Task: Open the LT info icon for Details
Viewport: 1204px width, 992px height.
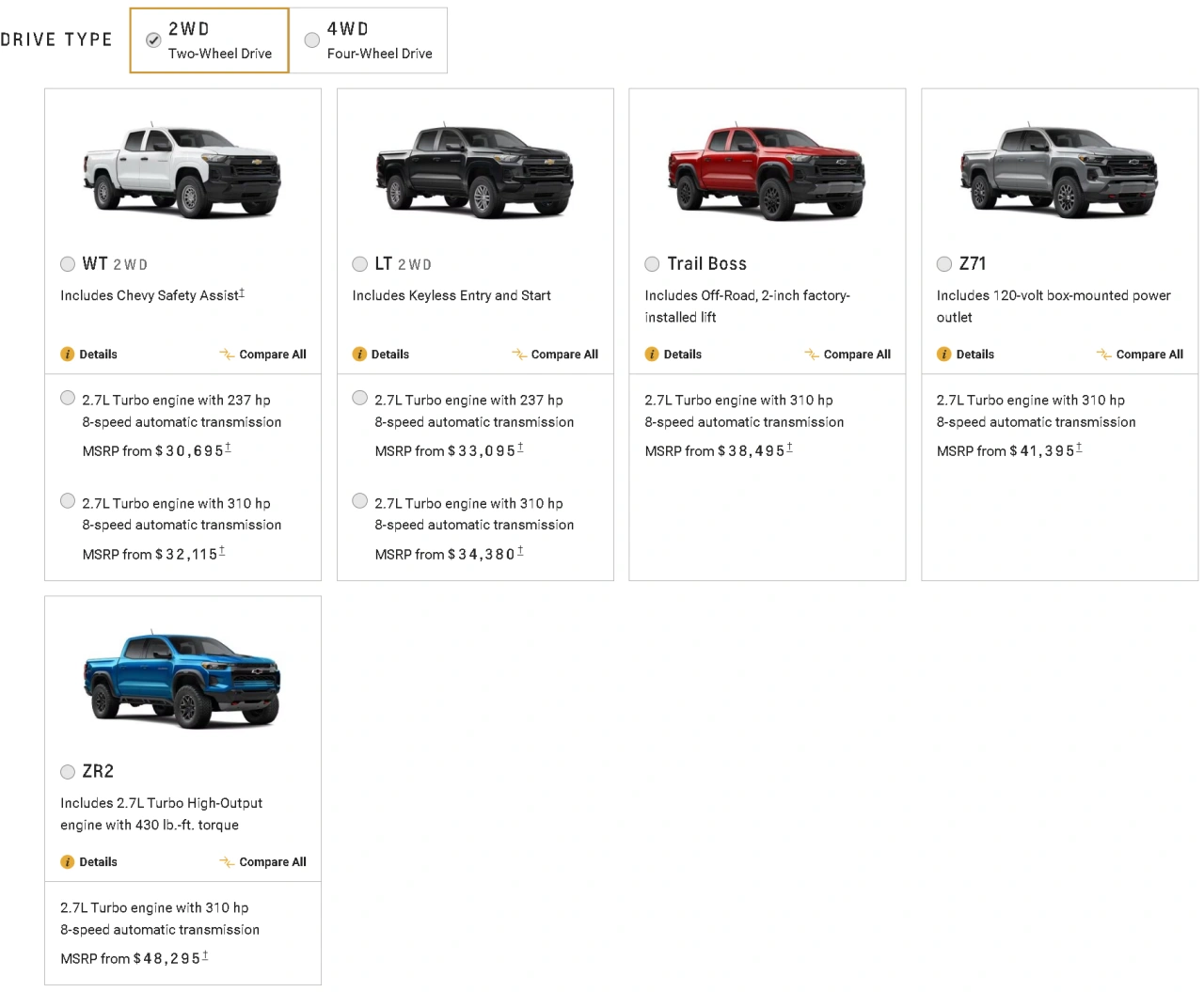Action: click(x=359, y=354)
